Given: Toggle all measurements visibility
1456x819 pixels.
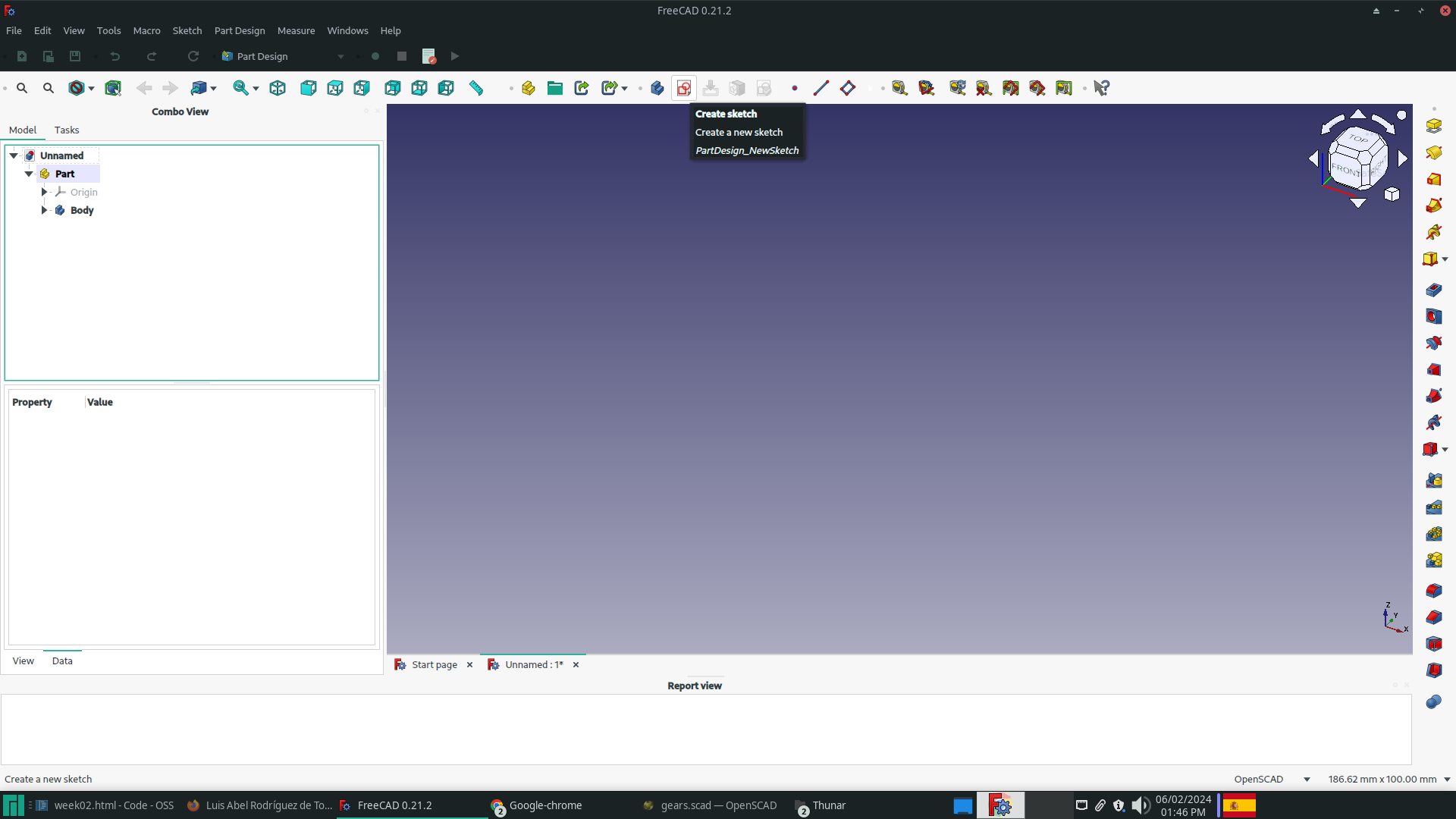Looking at the screenshot, I should coord(1011,88).
